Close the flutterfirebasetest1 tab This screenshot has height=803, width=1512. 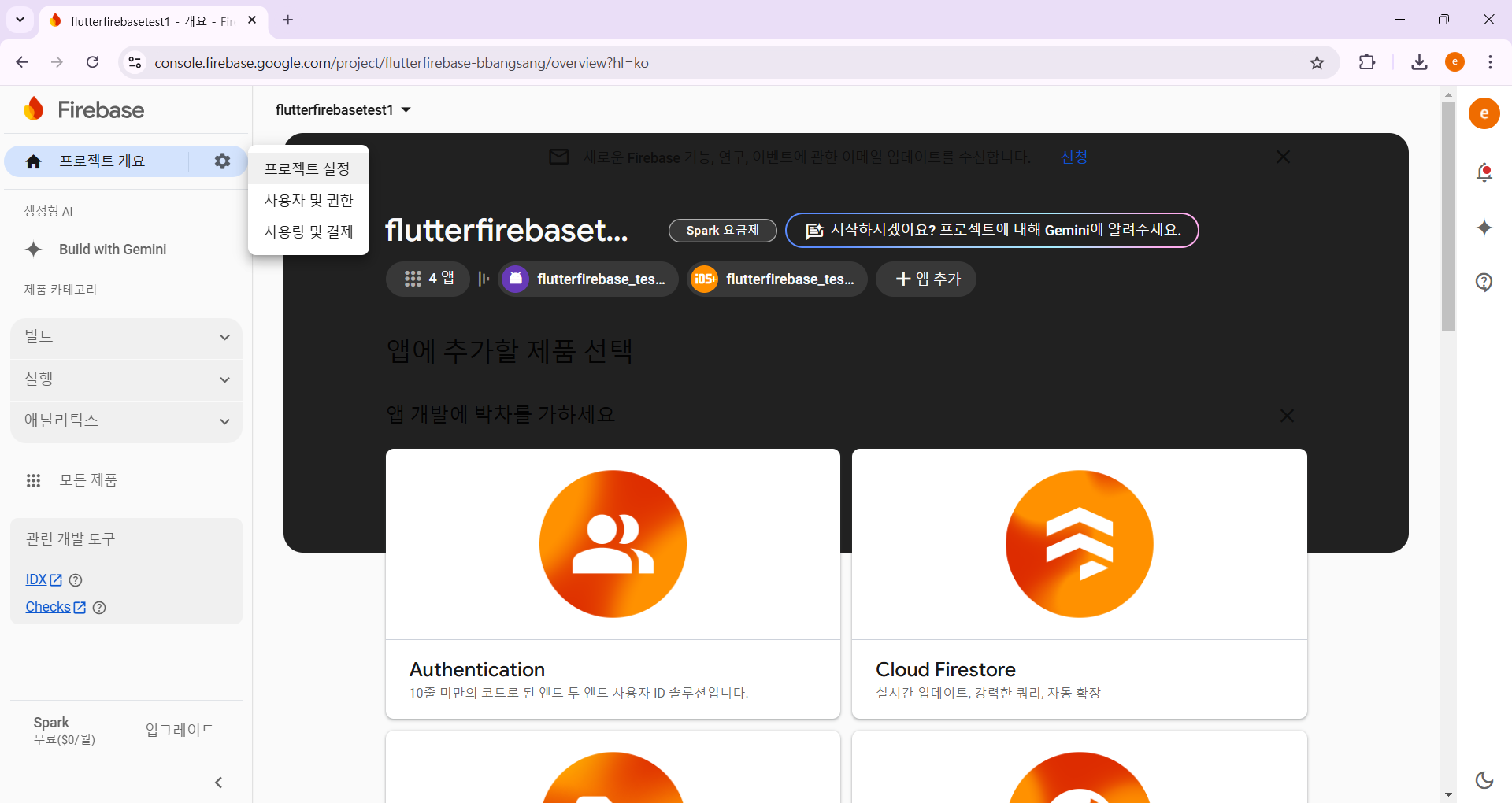pos(252,20)
